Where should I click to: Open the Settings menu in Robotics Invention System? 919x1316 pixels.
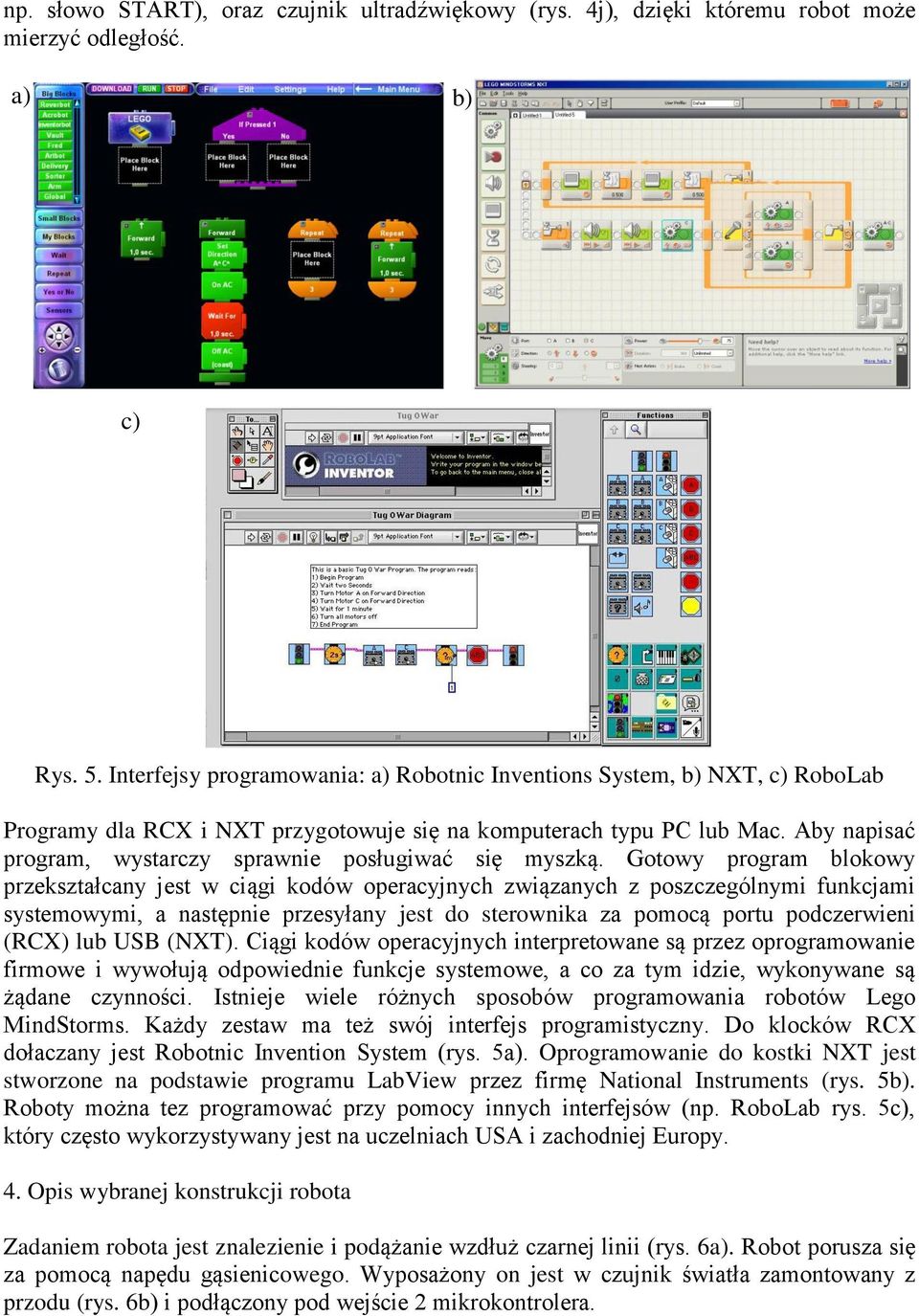click(x=290, y=89)
